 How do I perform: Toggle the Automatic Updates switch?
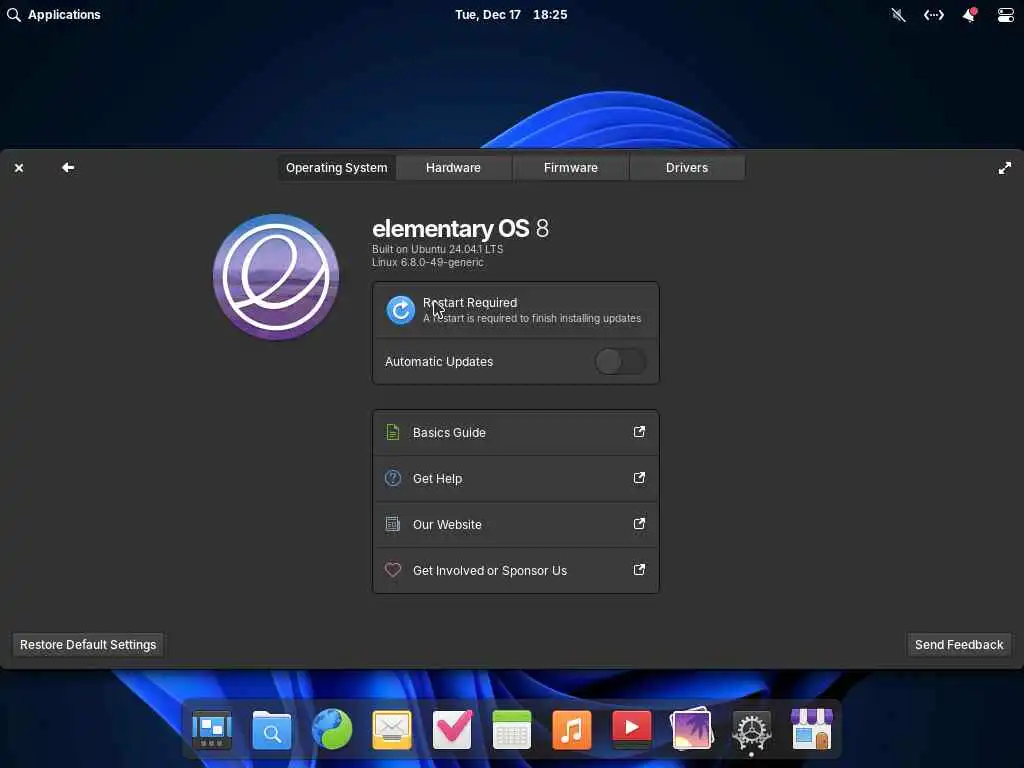(x=620, y=361)
